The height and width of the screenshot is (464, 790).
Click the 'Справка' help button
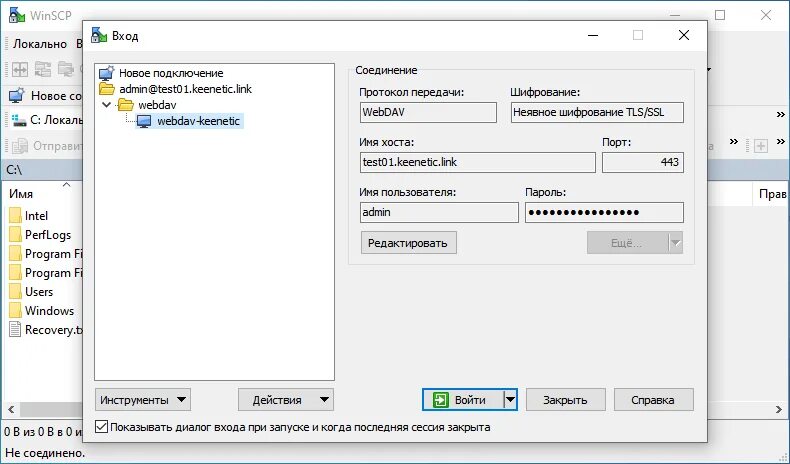(653, 400)
